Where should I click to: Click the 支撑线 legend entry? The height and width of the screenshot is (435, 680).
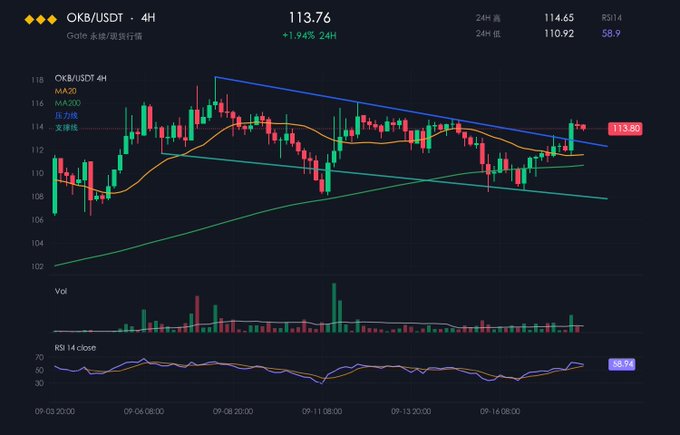pos(66,128)
